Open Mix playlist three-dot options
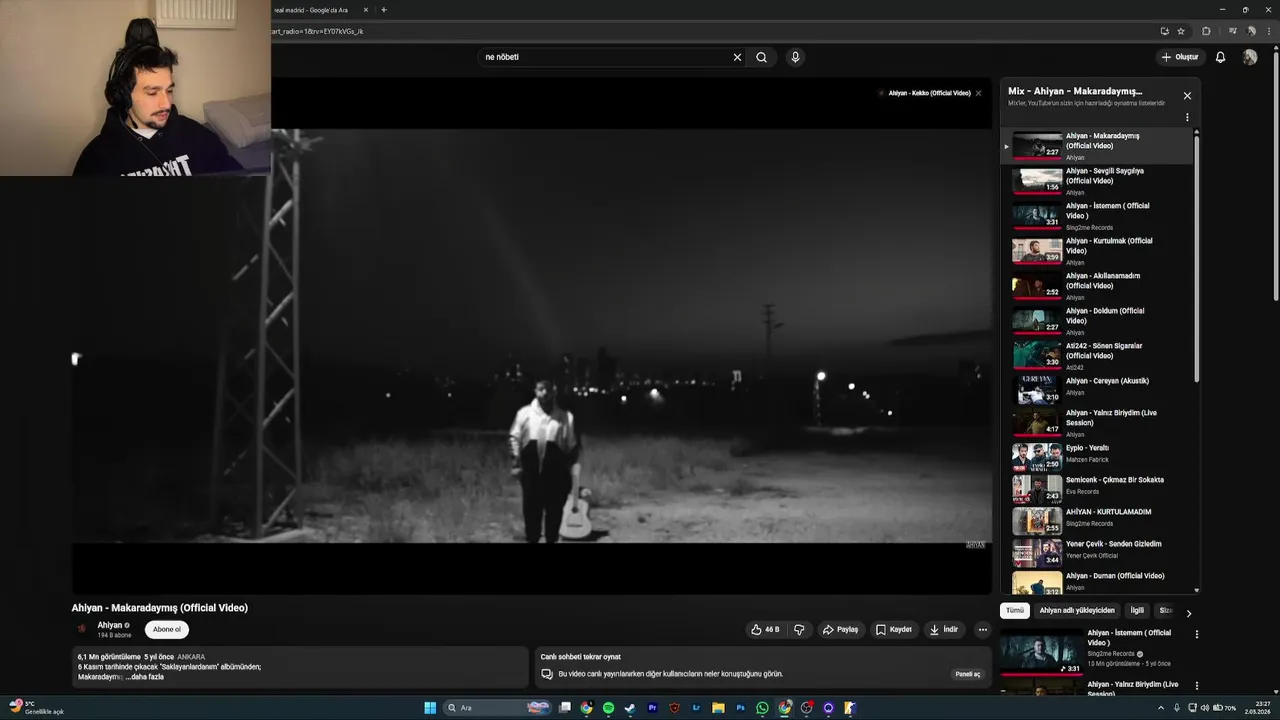 pos(1187,117)
